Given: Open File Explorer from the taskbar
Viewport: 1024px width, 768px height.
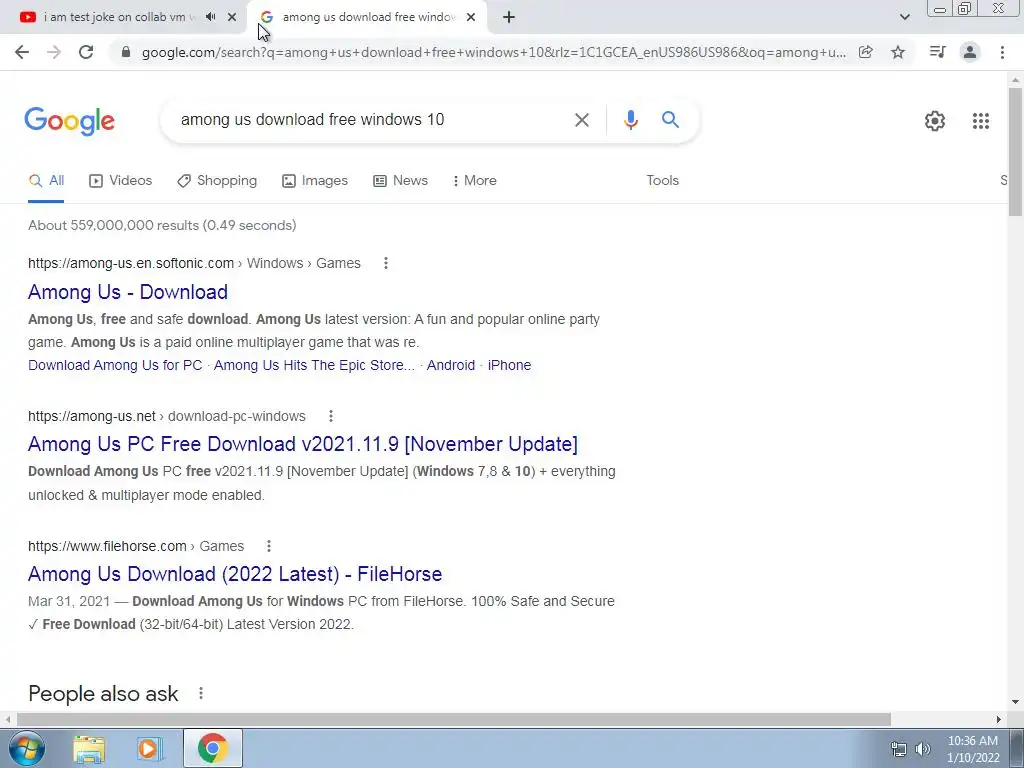Looking at the screenshot, I should [x=89, y=749].
